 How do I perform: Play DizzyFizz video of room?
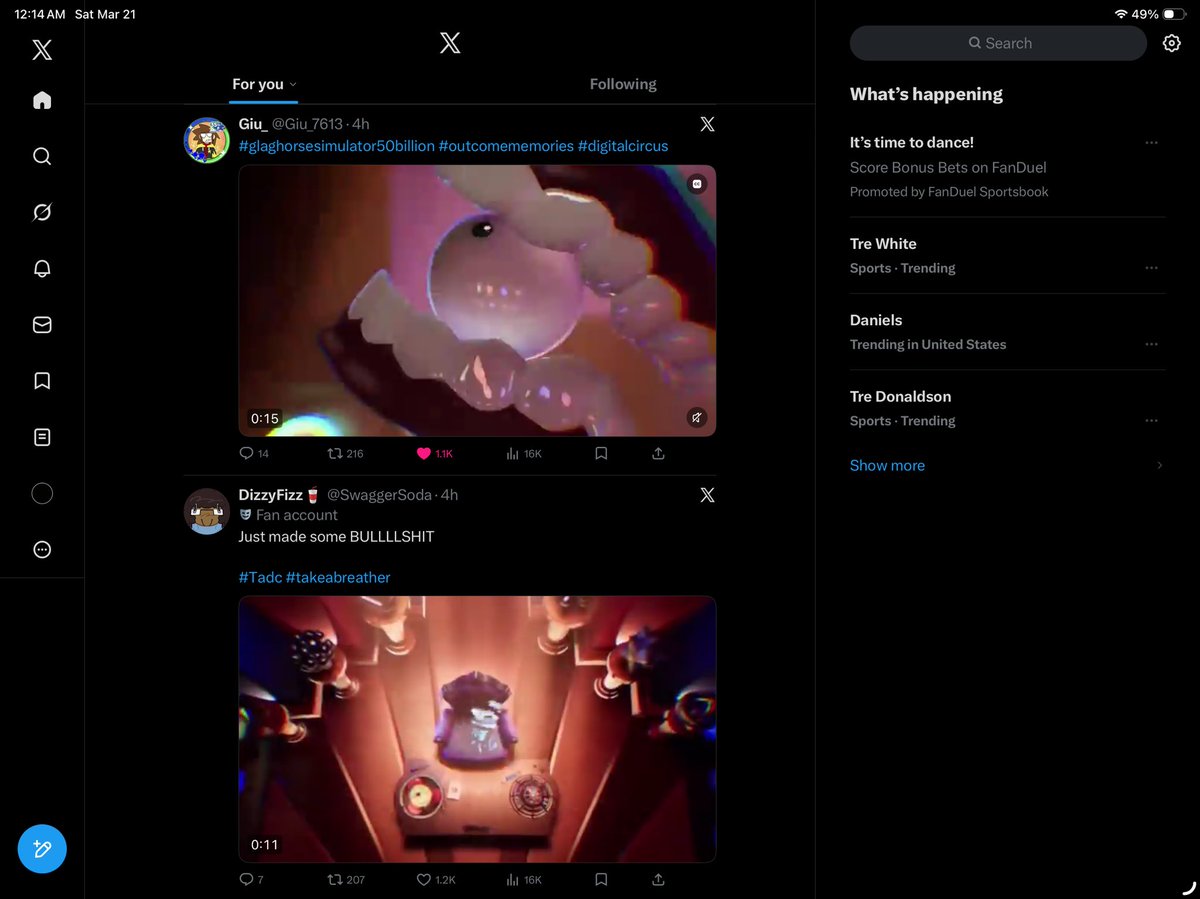(477, 729)
